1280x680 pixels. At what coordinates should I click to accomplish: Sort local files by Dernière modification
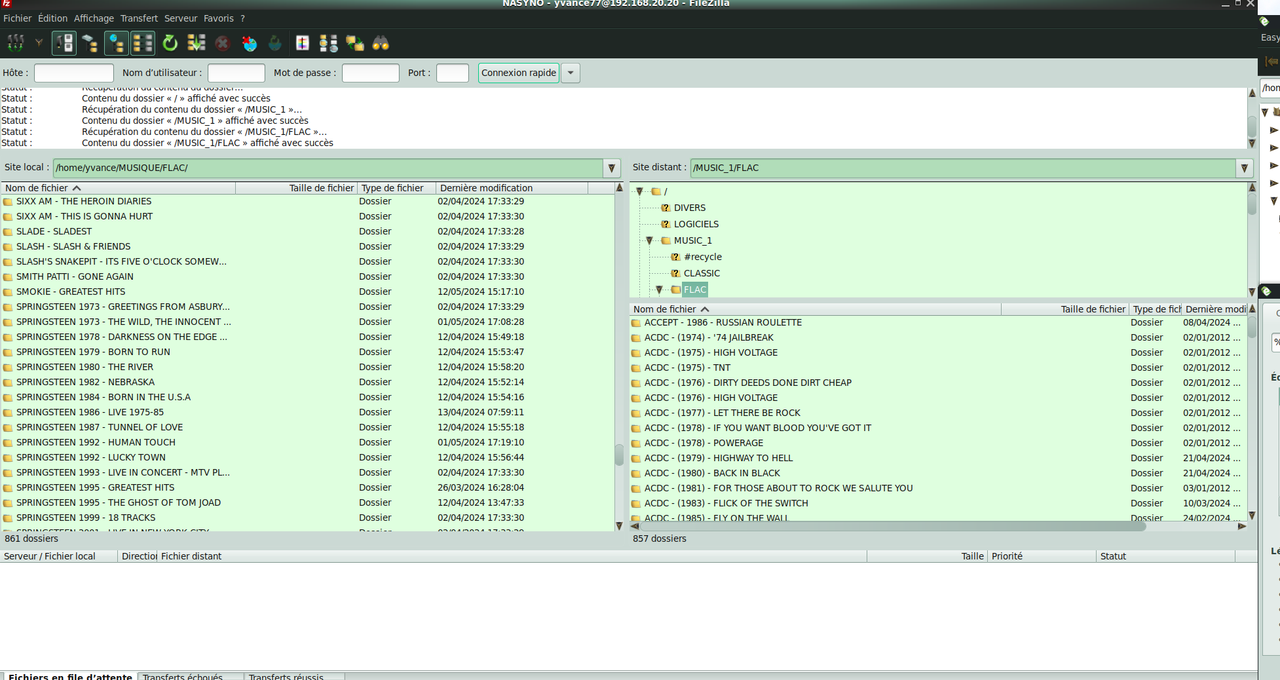tap(511, 188)
